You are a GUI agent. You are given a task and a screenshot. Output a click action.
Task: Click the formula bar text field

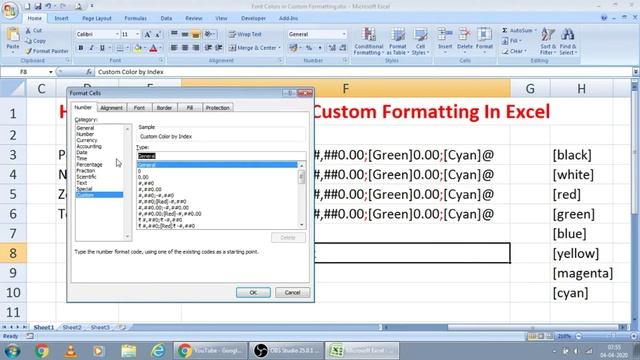[363, 72]
